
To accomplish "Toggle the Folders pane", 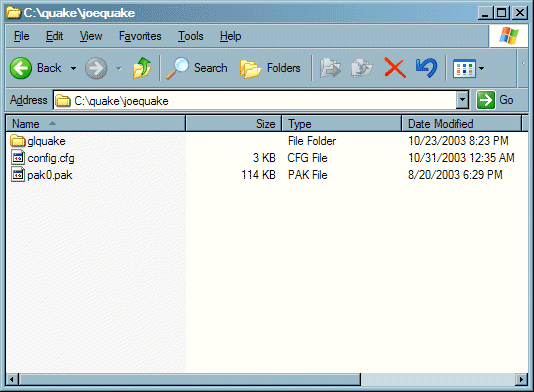I will (270, 68).
